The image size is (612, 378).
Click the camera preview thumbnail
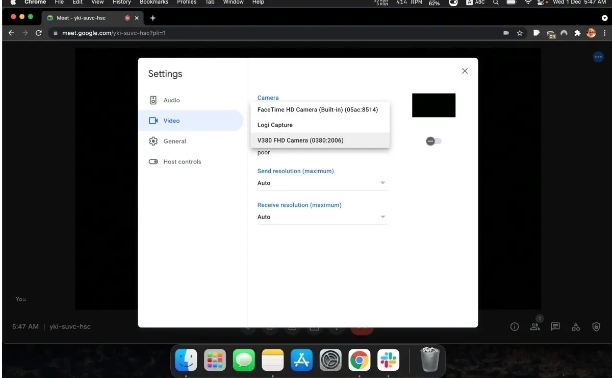(434, 105)
